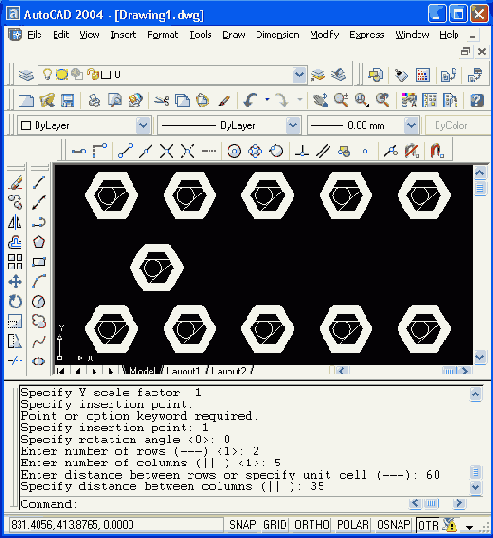493x538 pixels.
Task: Toggle GRID display in status bar
Action: click(275, 525)
